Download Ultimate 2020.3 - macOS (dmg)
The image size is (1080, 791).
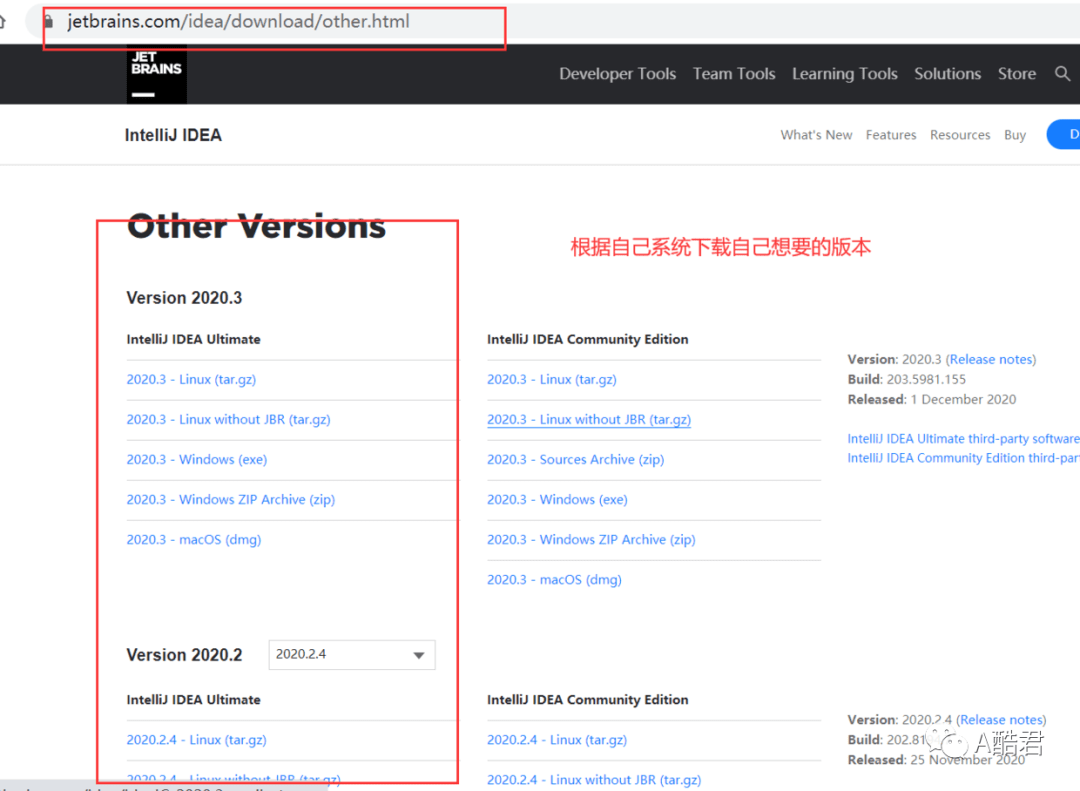coord(194,540)
